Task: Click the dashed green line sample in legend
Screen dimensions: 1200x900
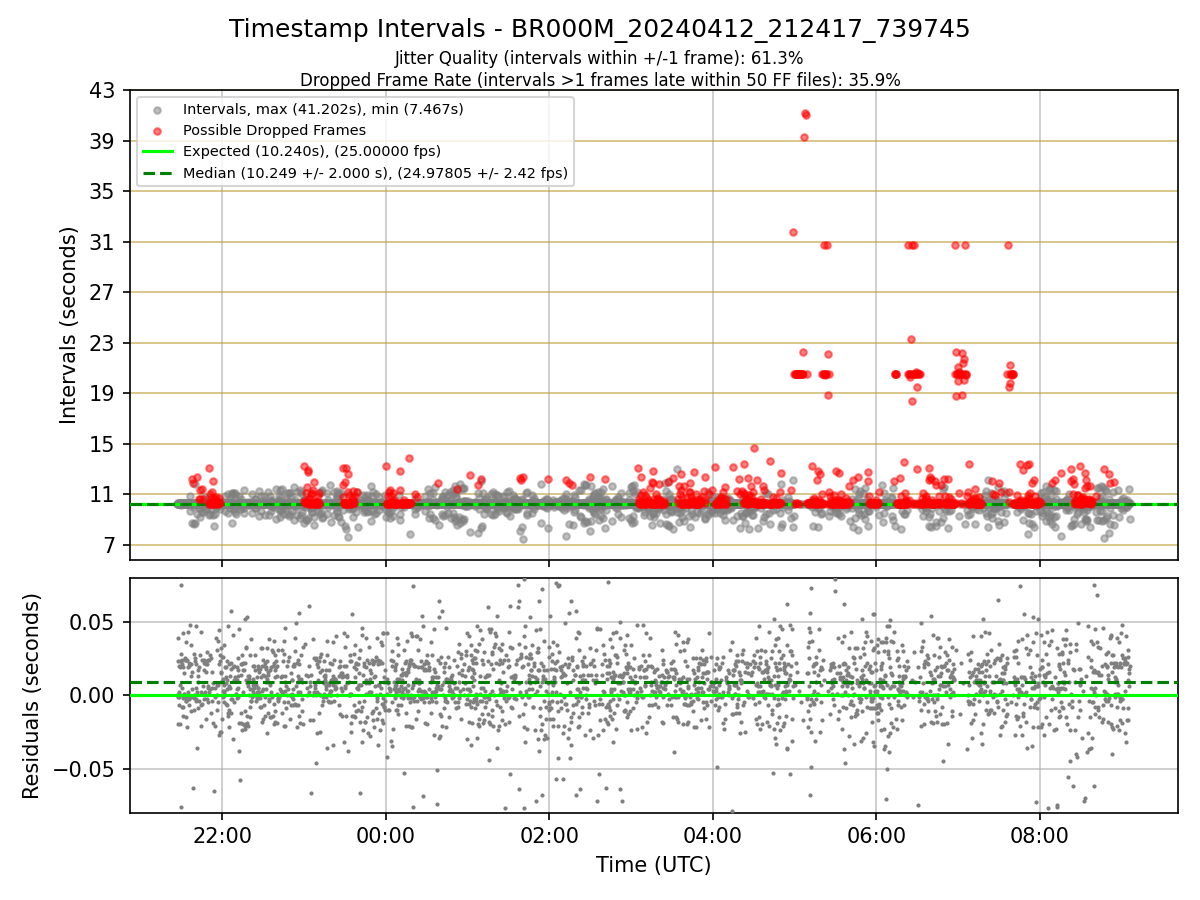Action: (x=157, y=173)
